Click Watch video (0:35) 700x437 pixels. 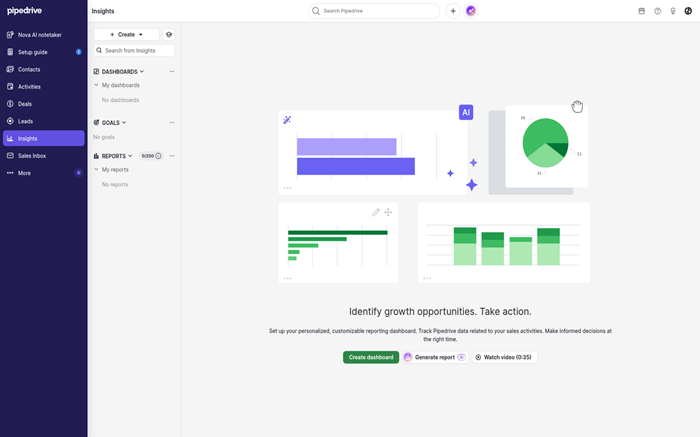504,357
